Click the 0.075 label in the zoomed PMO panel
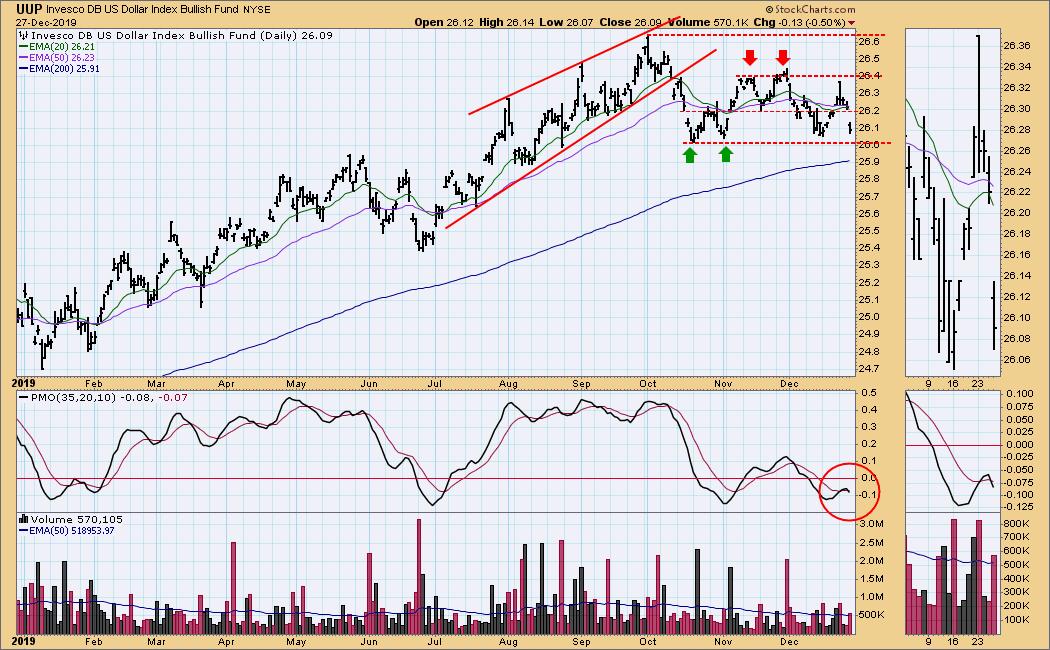Image resolution: width=1050 pixels, height=650 pixels. click(1020, 406)
